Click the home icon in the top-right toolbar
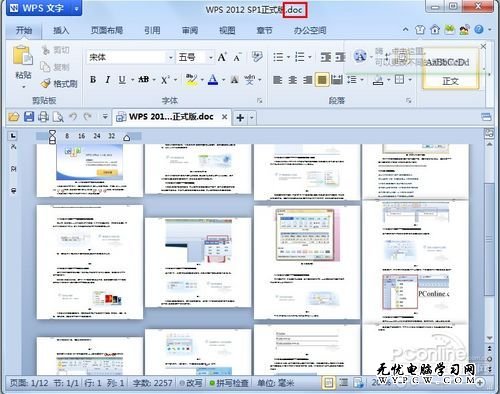Image resolution: width=500 pixels, height=394 pixels. coord(435,30)
